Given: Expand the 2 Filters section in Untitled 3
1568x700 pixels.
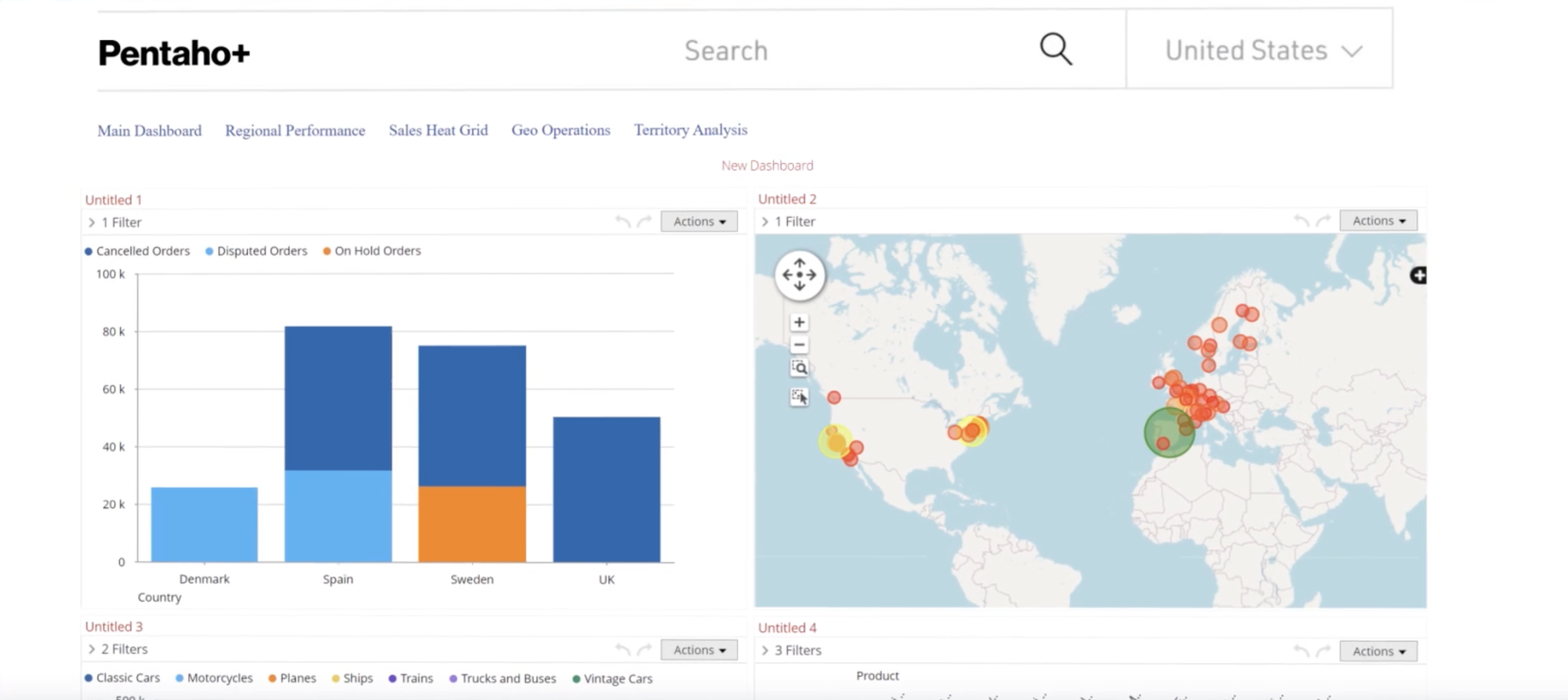Looking at the screenshot, I should pyautogui.click(x=118, y=649).
